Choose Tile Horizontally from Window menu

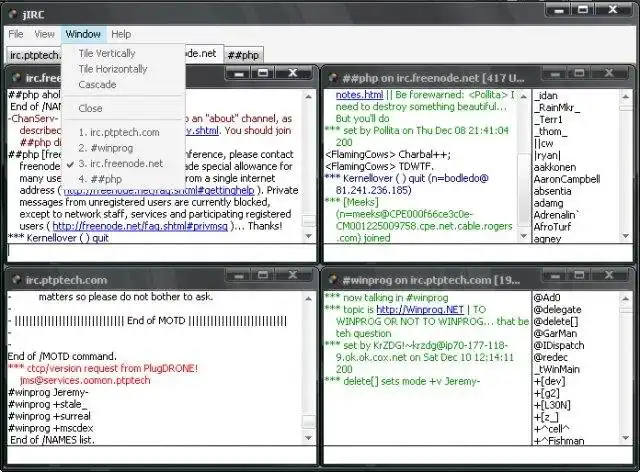tap(113, 69)
